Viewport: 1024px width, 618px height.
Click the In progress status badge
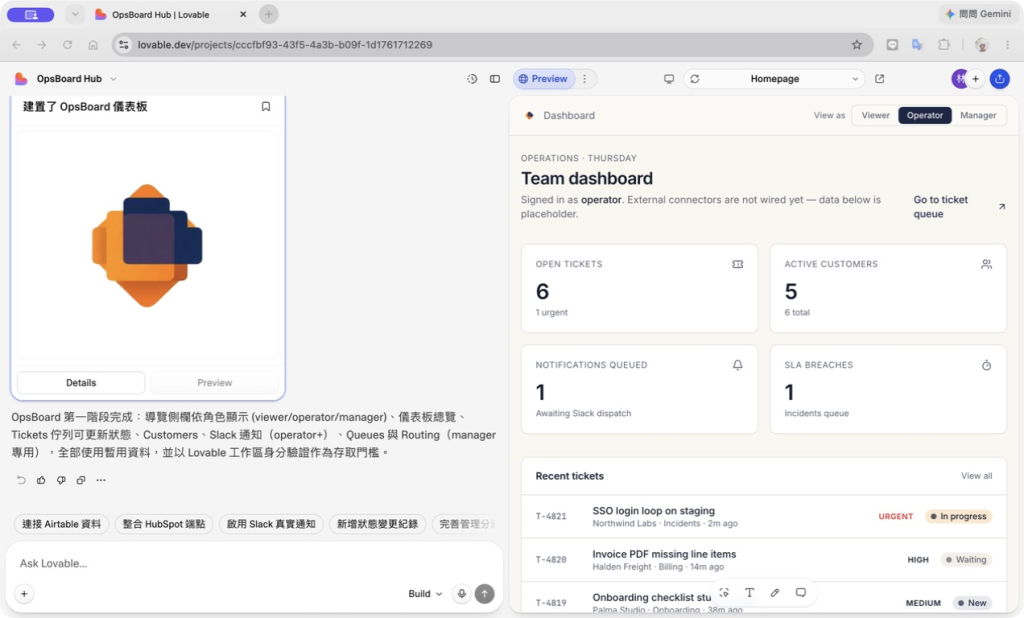click(x=958, y=516)
